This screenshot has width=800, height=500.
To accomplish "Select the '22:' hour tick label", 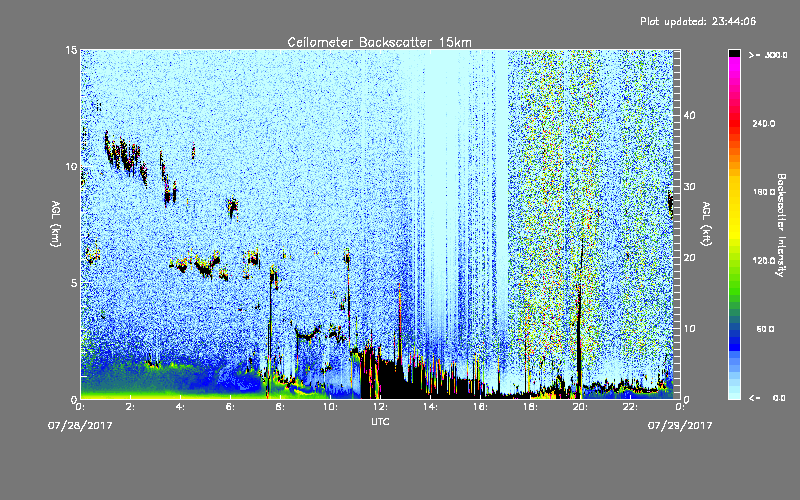I will 630,407.
